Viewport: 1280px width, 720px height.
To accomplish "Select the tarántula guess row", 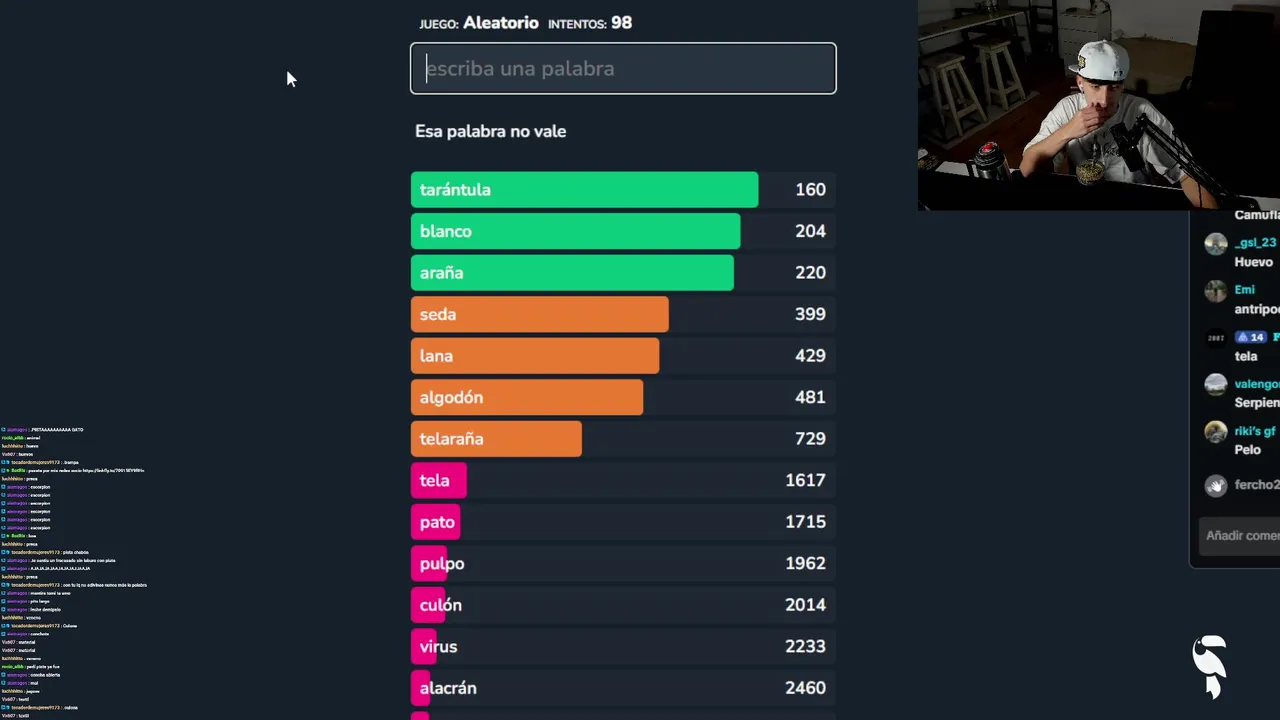I will (622, 190).
